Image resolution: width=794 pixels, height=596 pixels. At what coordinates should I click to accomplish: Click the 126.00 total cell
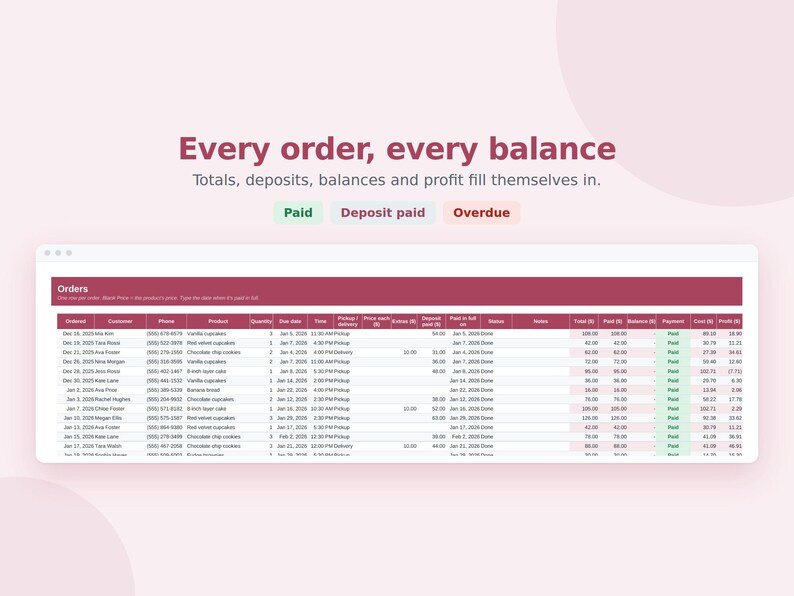[589, 418]
